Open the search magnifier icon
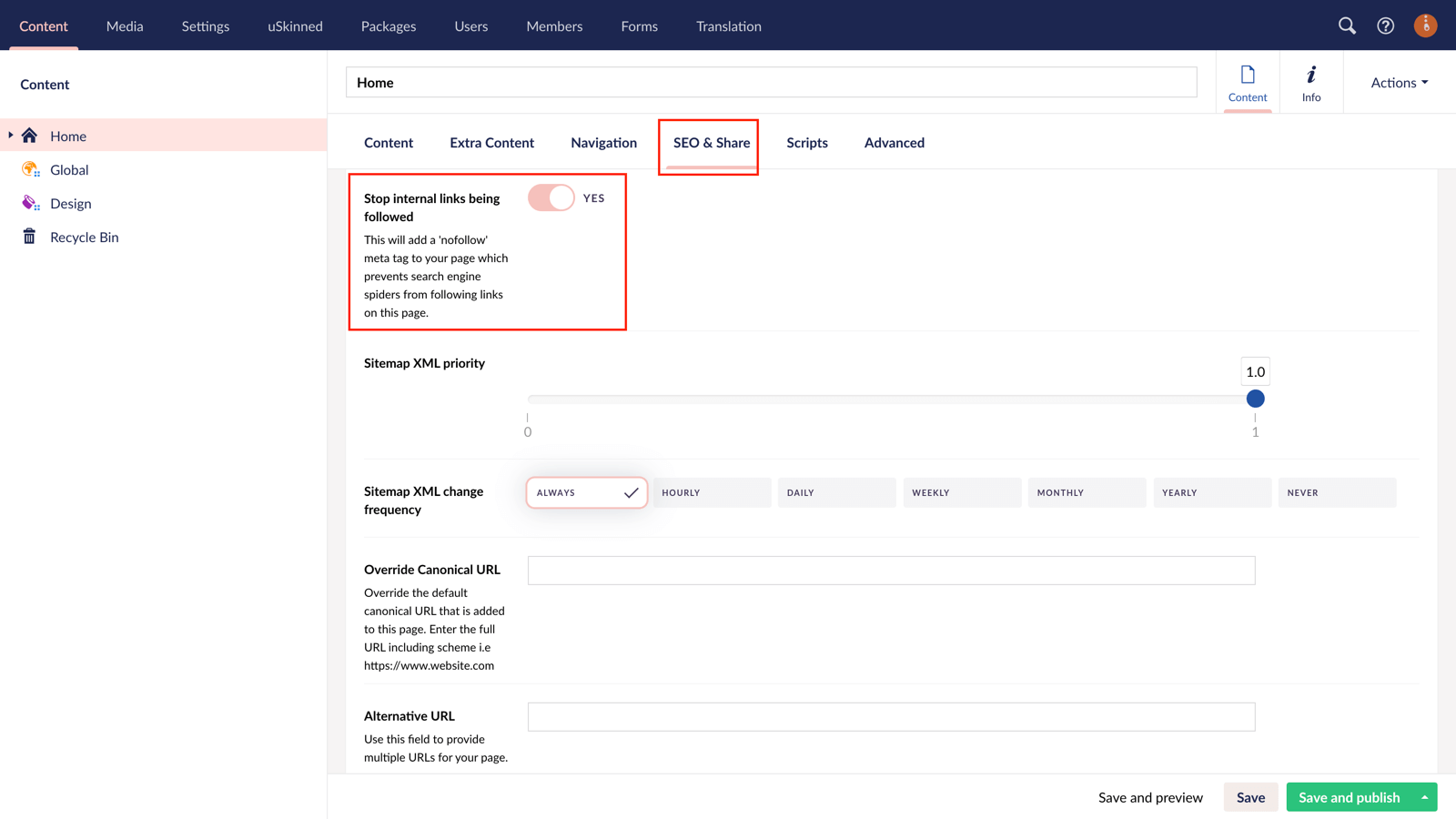The image size is (1456, 819). (x=1348, y=25)
